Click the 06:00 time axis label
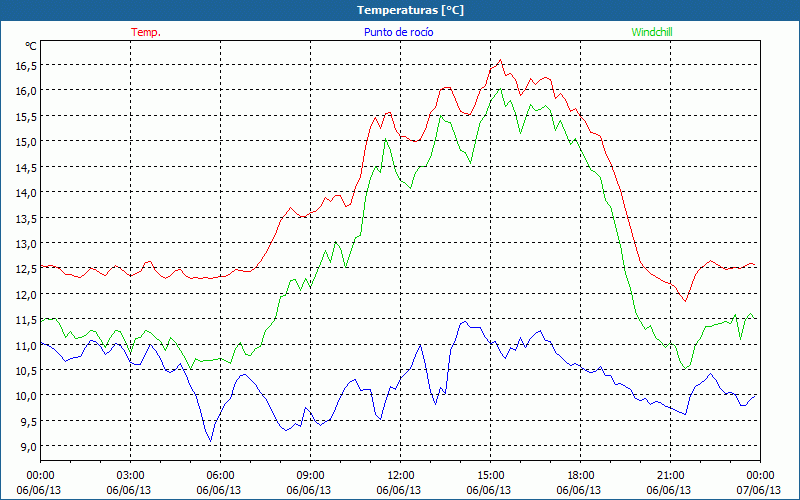The width and height of the screenshot is (800, 500). [220, 476]
